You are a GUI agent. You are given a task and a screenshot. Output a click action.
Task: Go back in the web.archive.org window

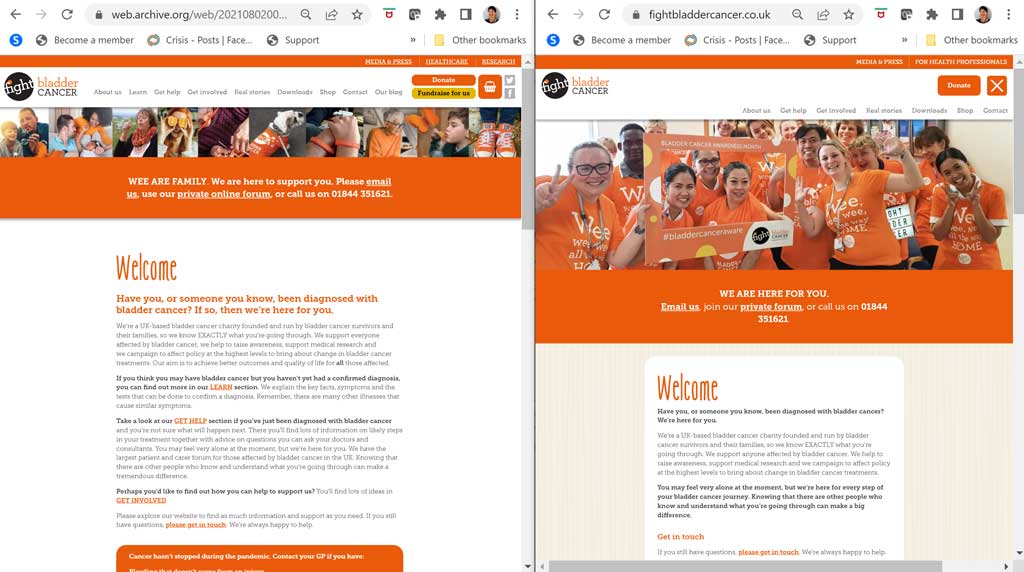coord(16,14)
